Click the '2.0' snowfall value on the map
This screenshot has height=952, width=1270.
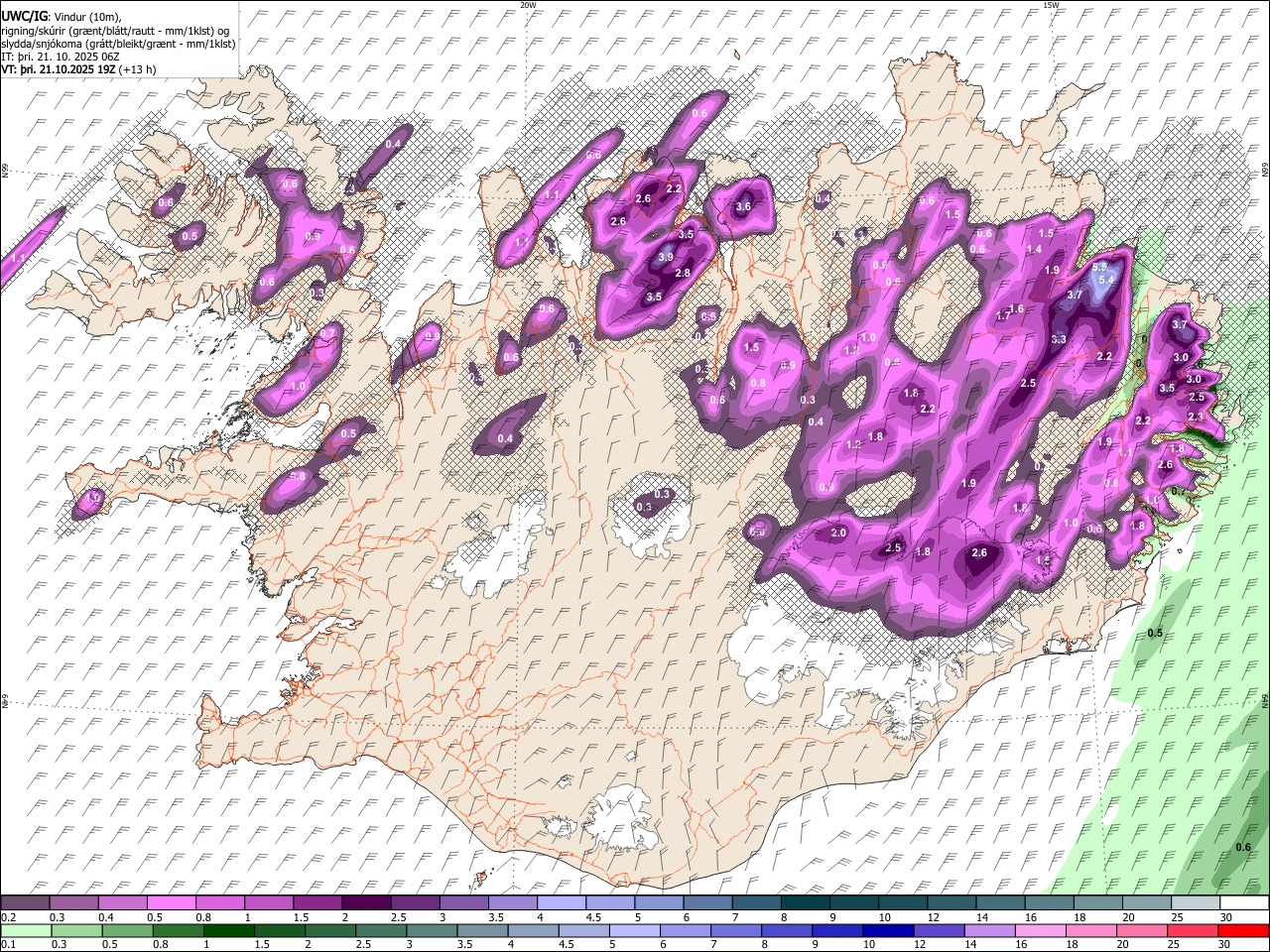coord(838,533)
